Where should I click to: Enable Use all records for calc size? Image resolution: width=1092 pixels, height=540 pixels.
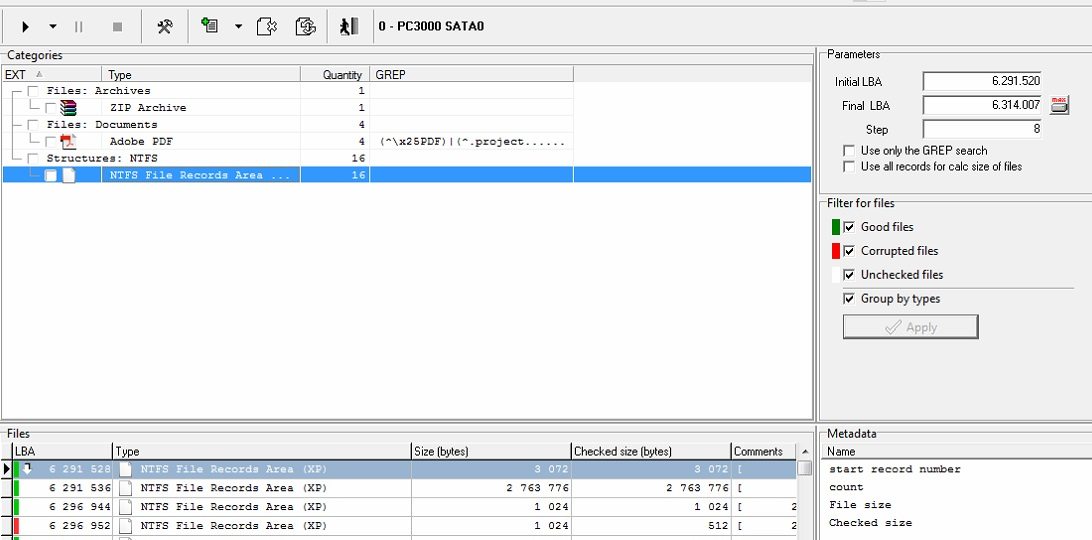click(849, 167)
